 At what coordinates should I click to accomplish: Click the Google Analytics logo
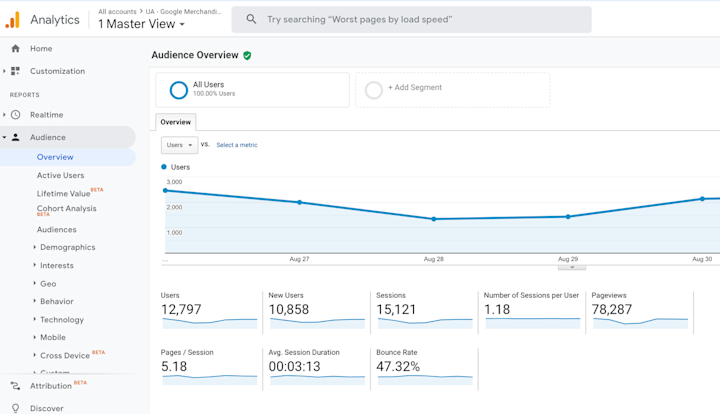click(x=13, y=19)
